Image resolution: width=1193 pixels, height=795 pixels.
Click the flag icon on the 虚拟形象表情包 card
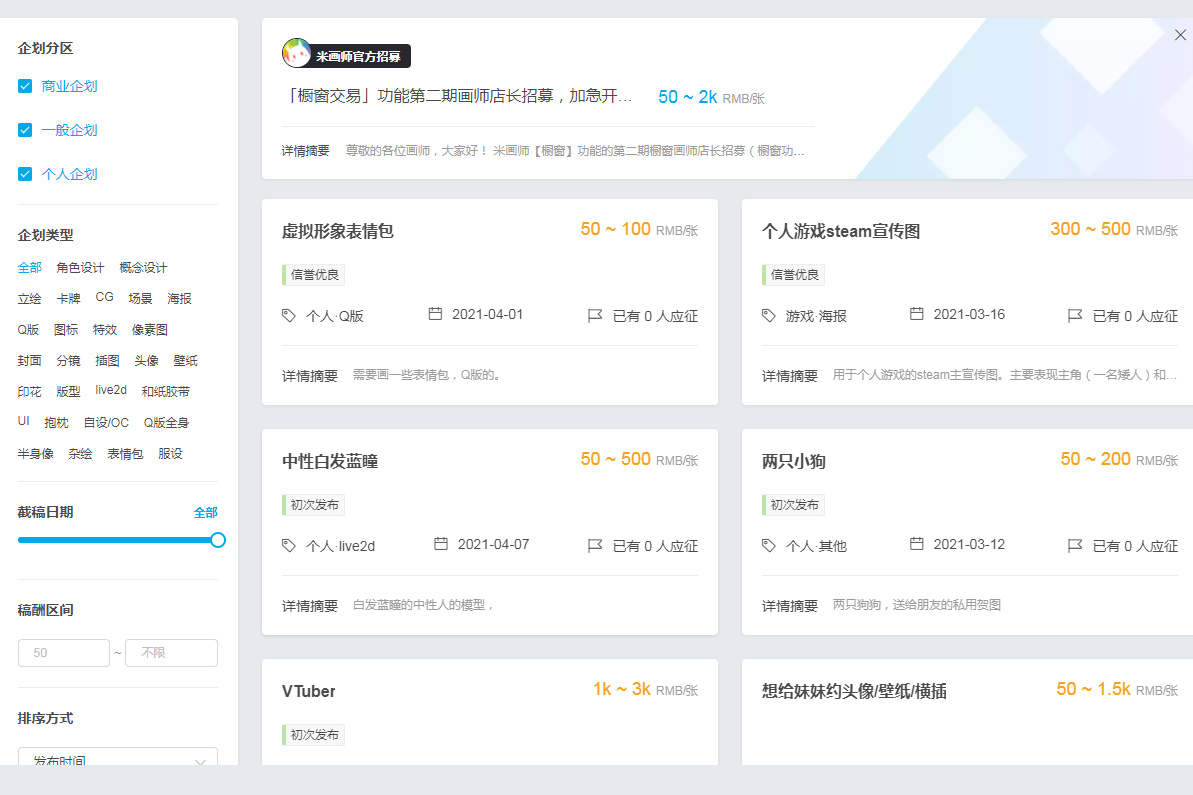coord(596,313)
